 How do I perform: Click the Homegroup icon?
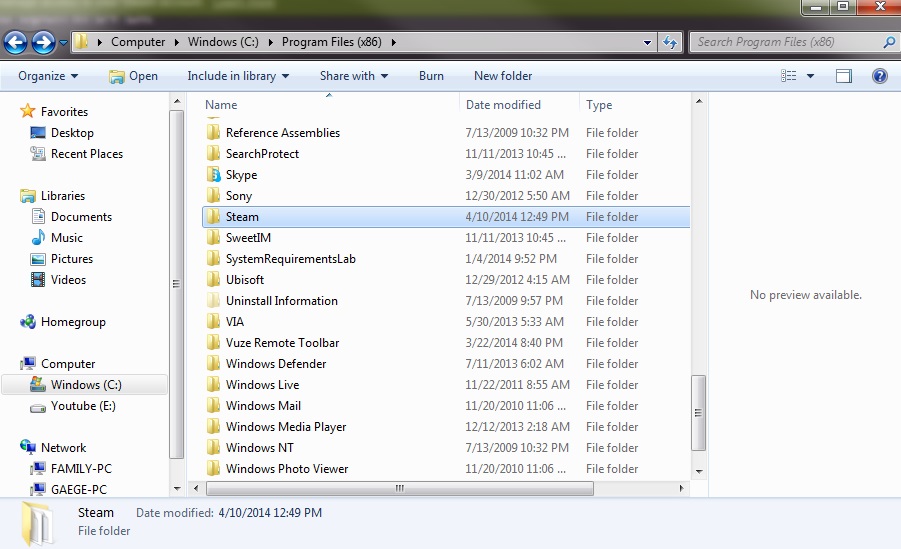click(28, 321)
